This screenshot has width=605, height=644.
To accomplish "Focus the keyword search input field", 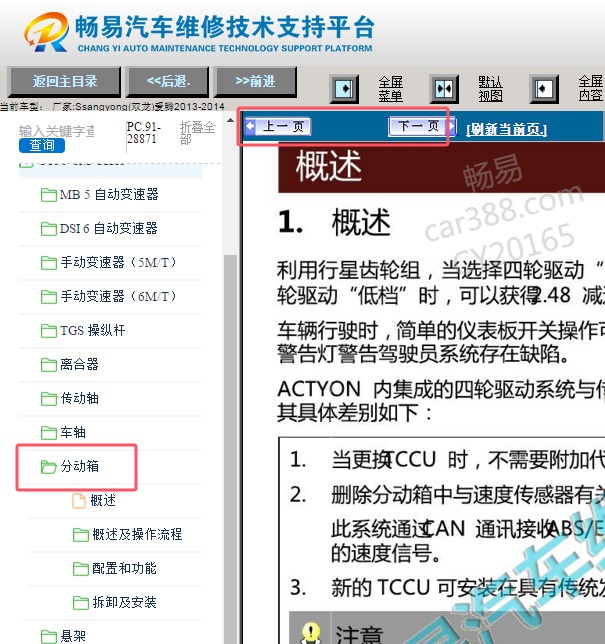I will [57, 131].
